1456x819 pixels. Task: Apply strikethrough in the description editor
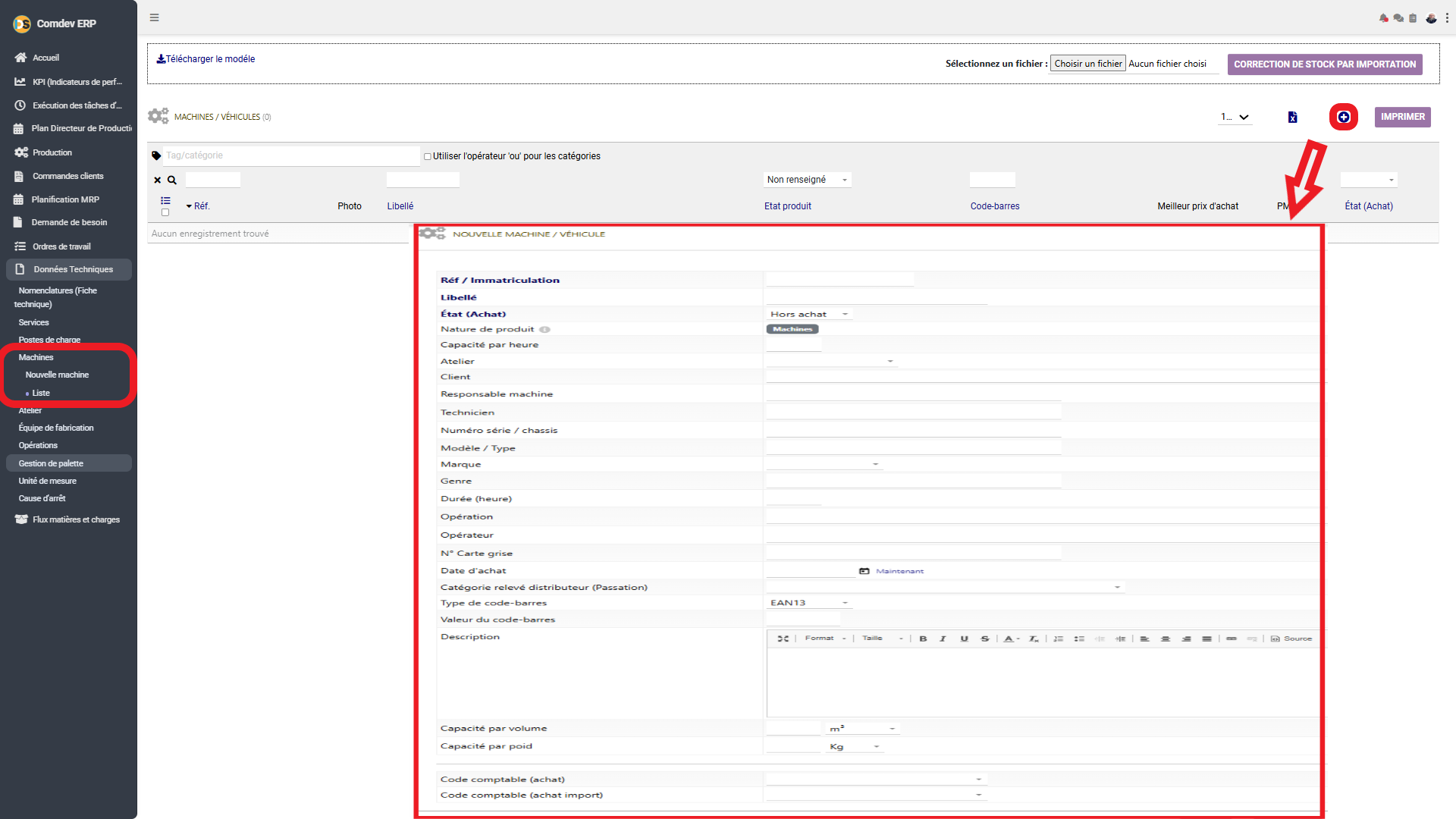(984, 639)
